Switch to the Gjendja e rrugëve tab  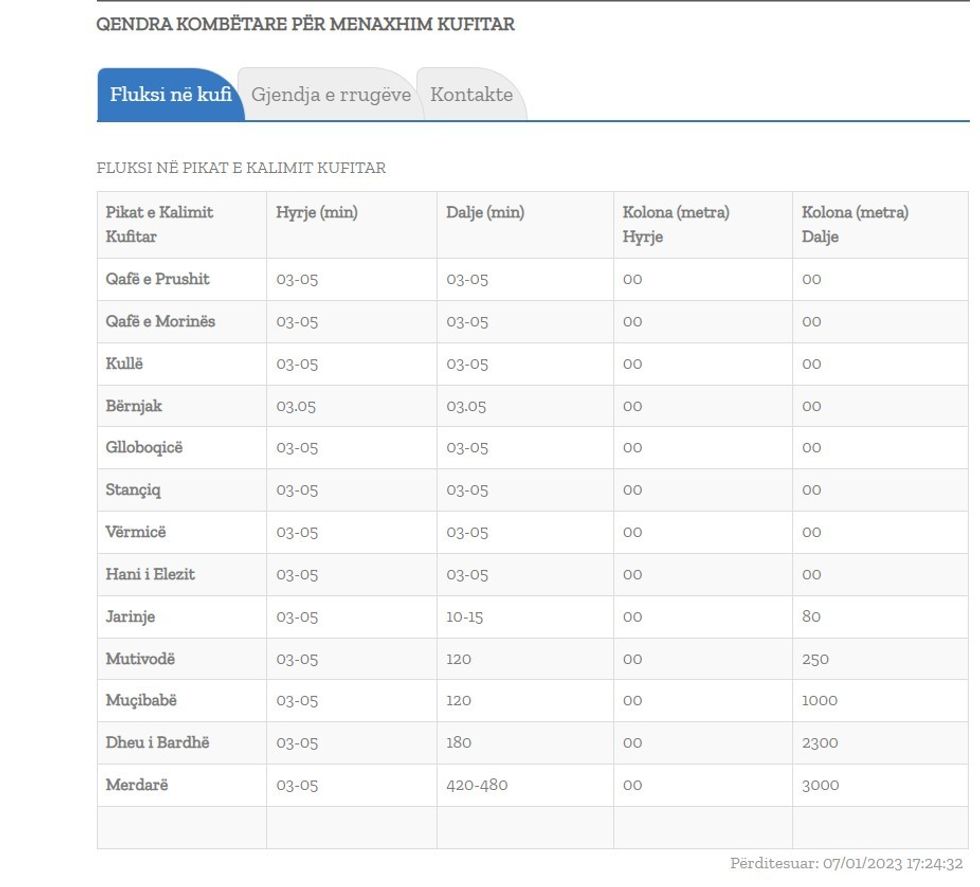coord(330,95)
